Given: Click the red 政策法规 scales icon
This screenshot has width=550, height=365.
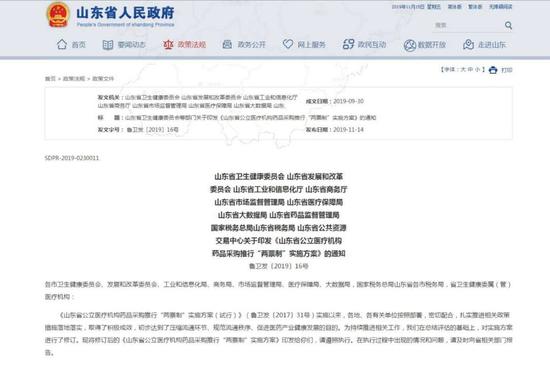Looking at the screenshot, I should [168, 45].
